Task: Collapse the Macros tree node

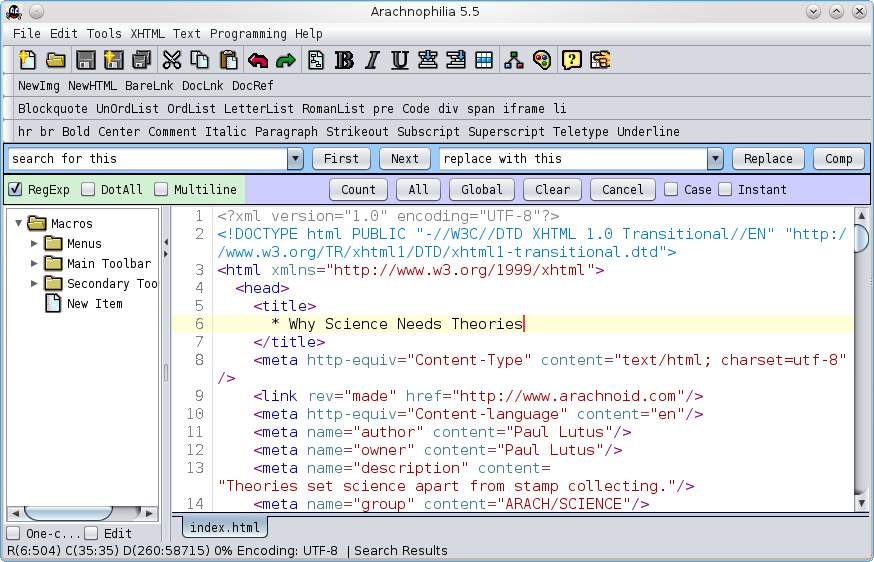Action: pyautogui.click(x=19, y=223)
